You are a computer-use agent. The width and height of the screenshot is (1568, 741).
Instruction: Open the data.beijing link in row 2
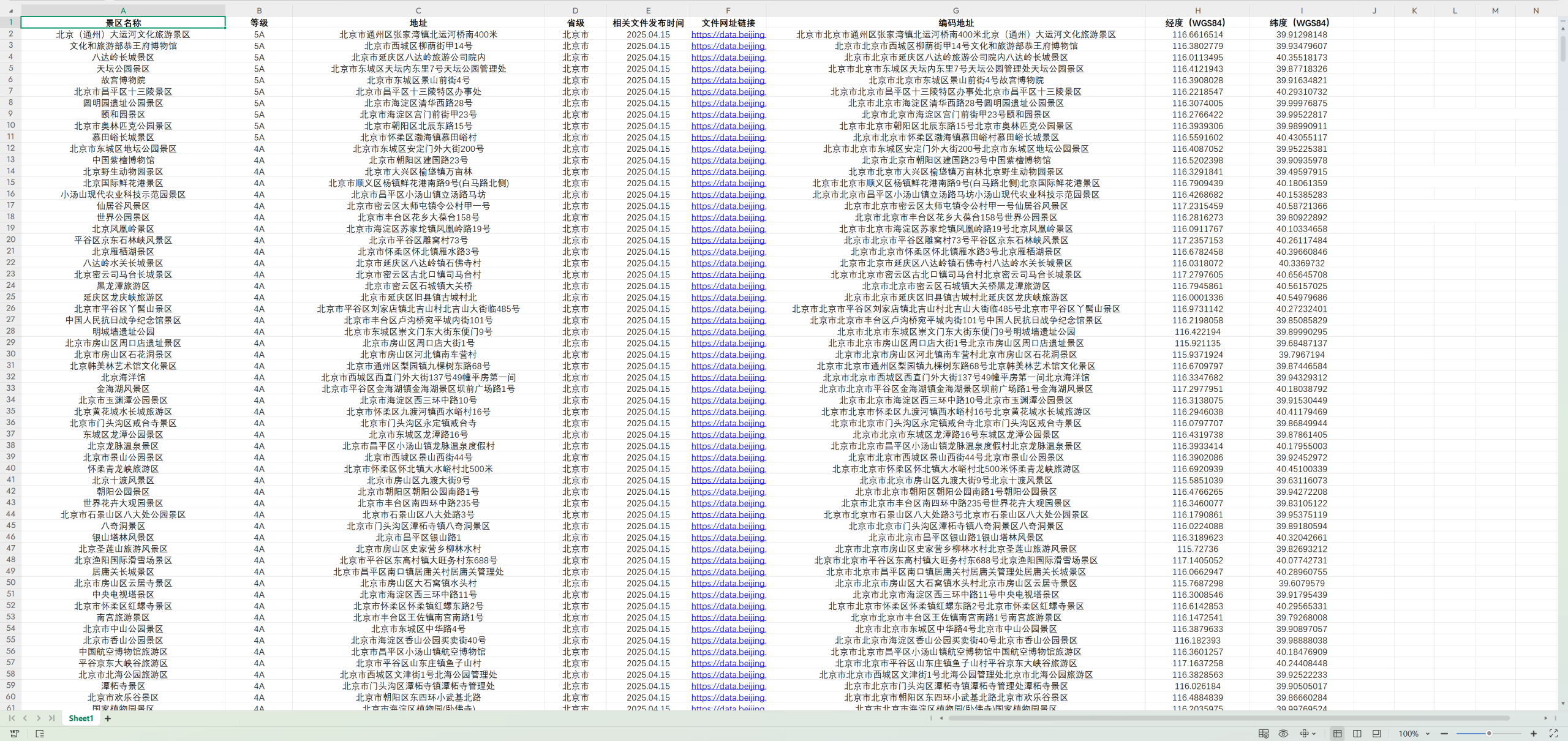tap(728, 35)
